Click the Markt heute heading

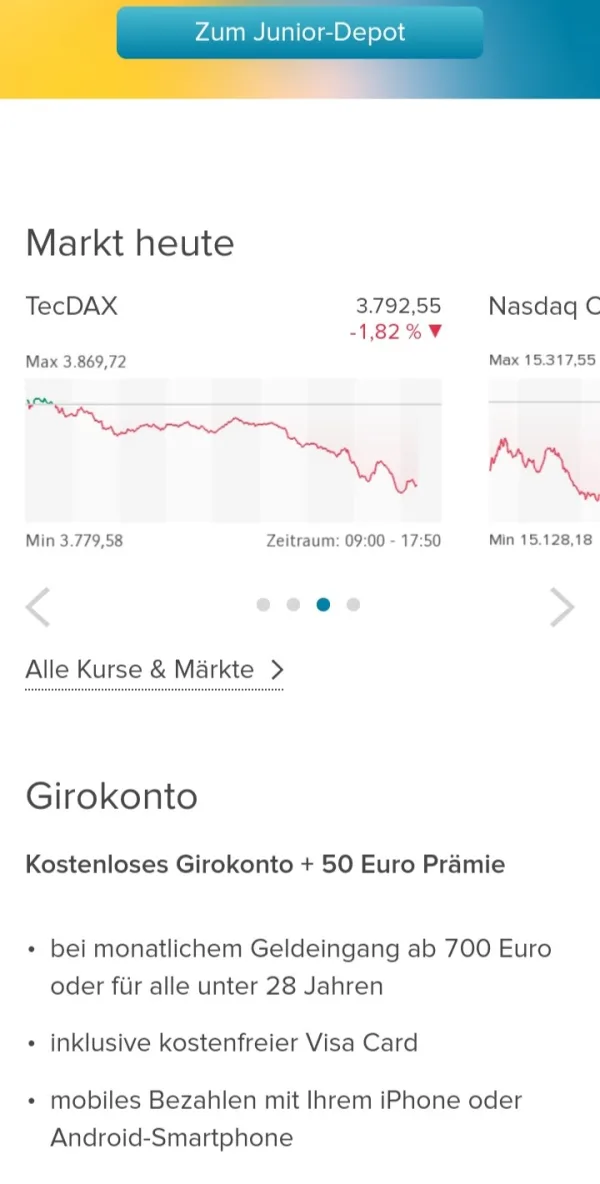tap(130, 243)
